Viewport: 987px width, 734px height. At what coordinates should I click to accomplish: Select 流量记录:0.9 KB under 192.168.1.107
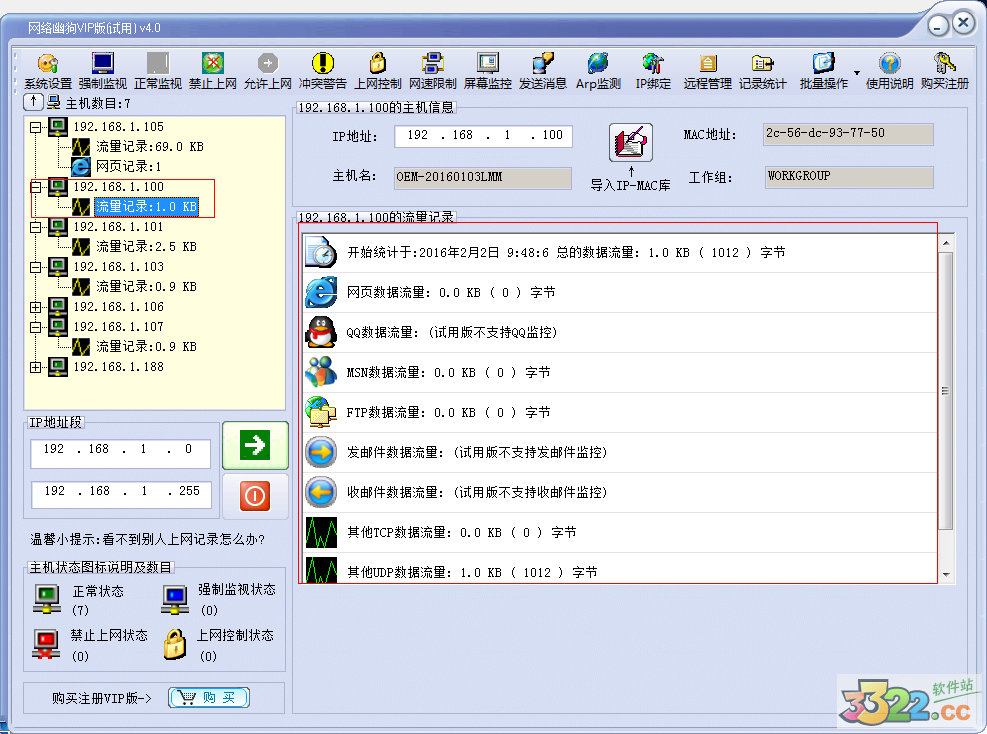click(146, 347)
